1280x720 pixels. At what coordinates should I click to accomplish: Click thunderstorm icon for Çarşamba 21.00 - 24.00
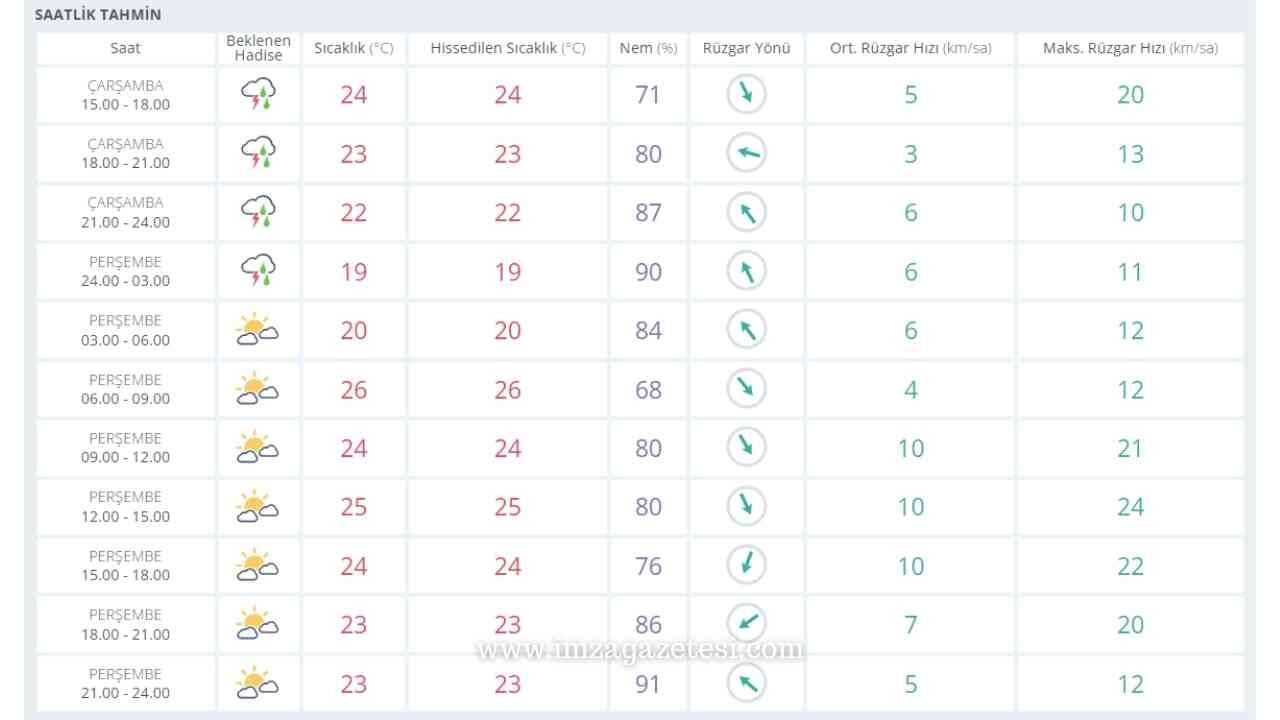(258, 213)
